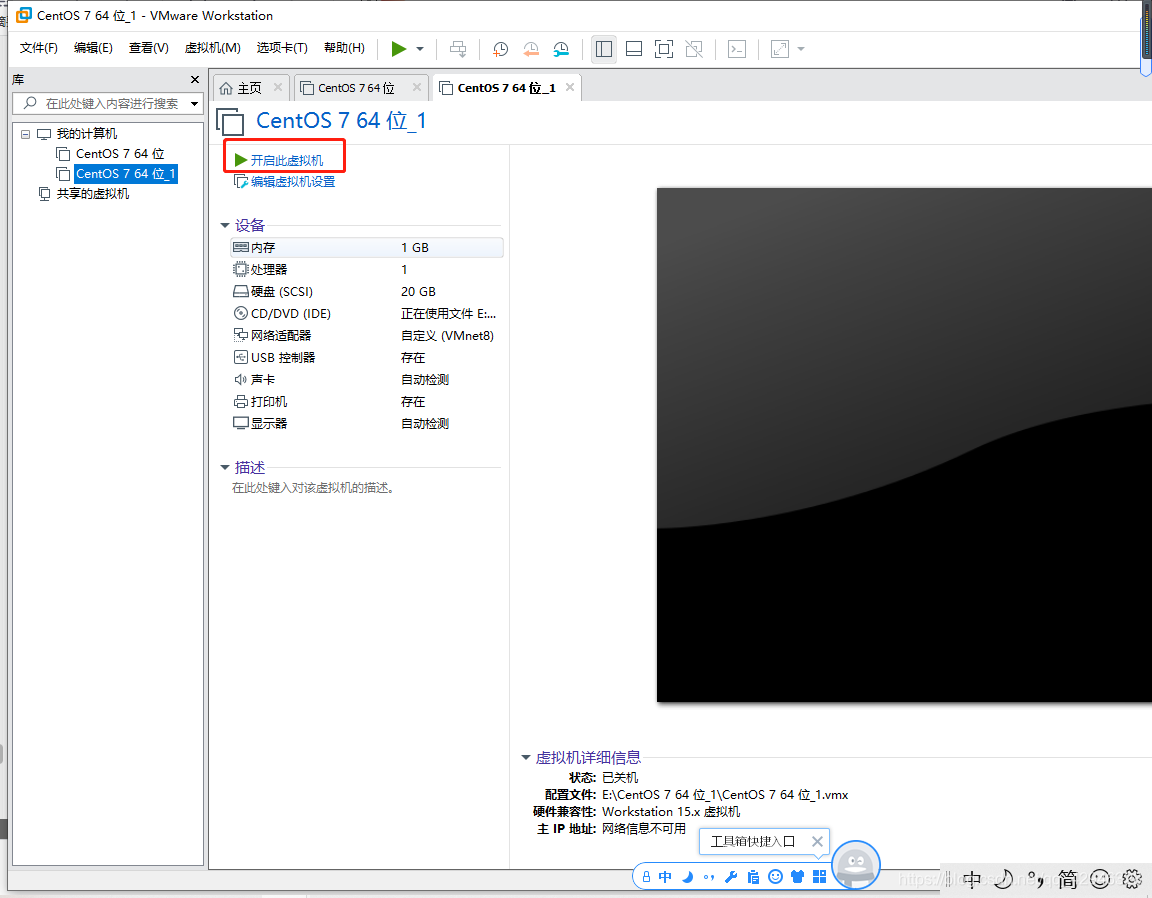Click the wrench toolbox icon in IME bar
Screen dimensions: 1152x898
click(731, 877)
